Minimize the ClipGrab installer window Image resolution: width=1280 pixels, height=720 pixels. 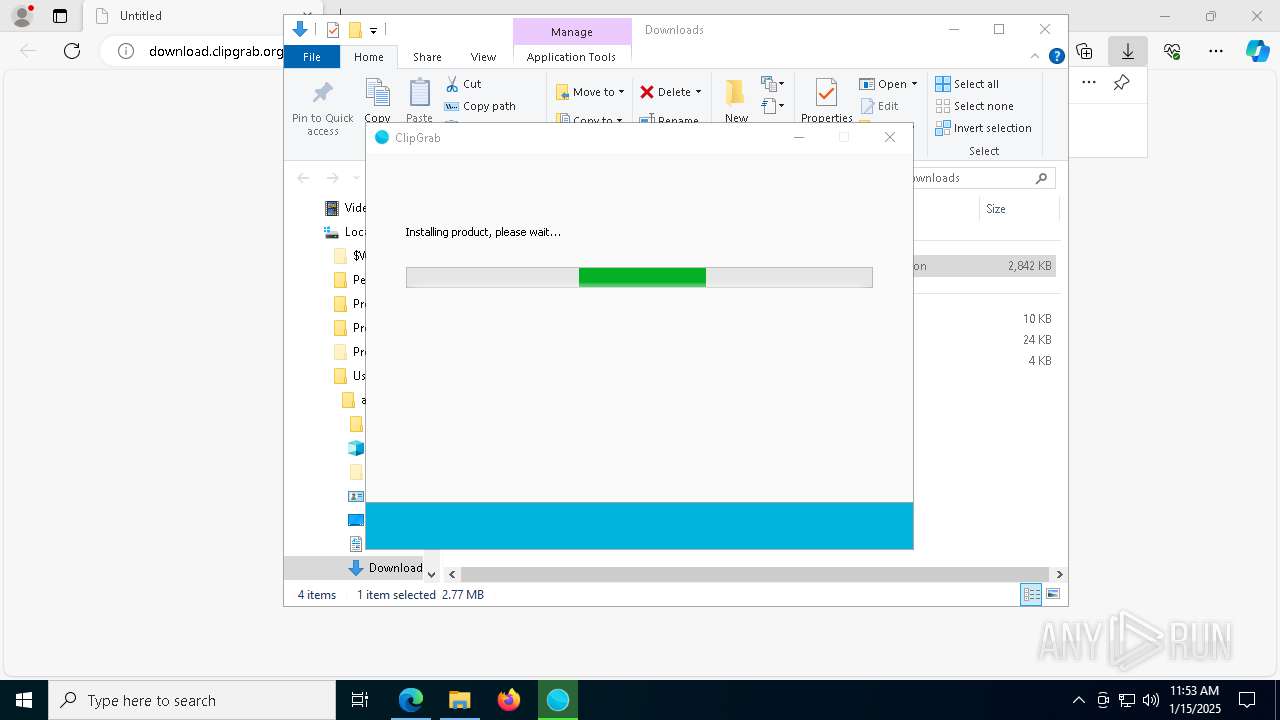pyautogui.click(x=799, y=137)
